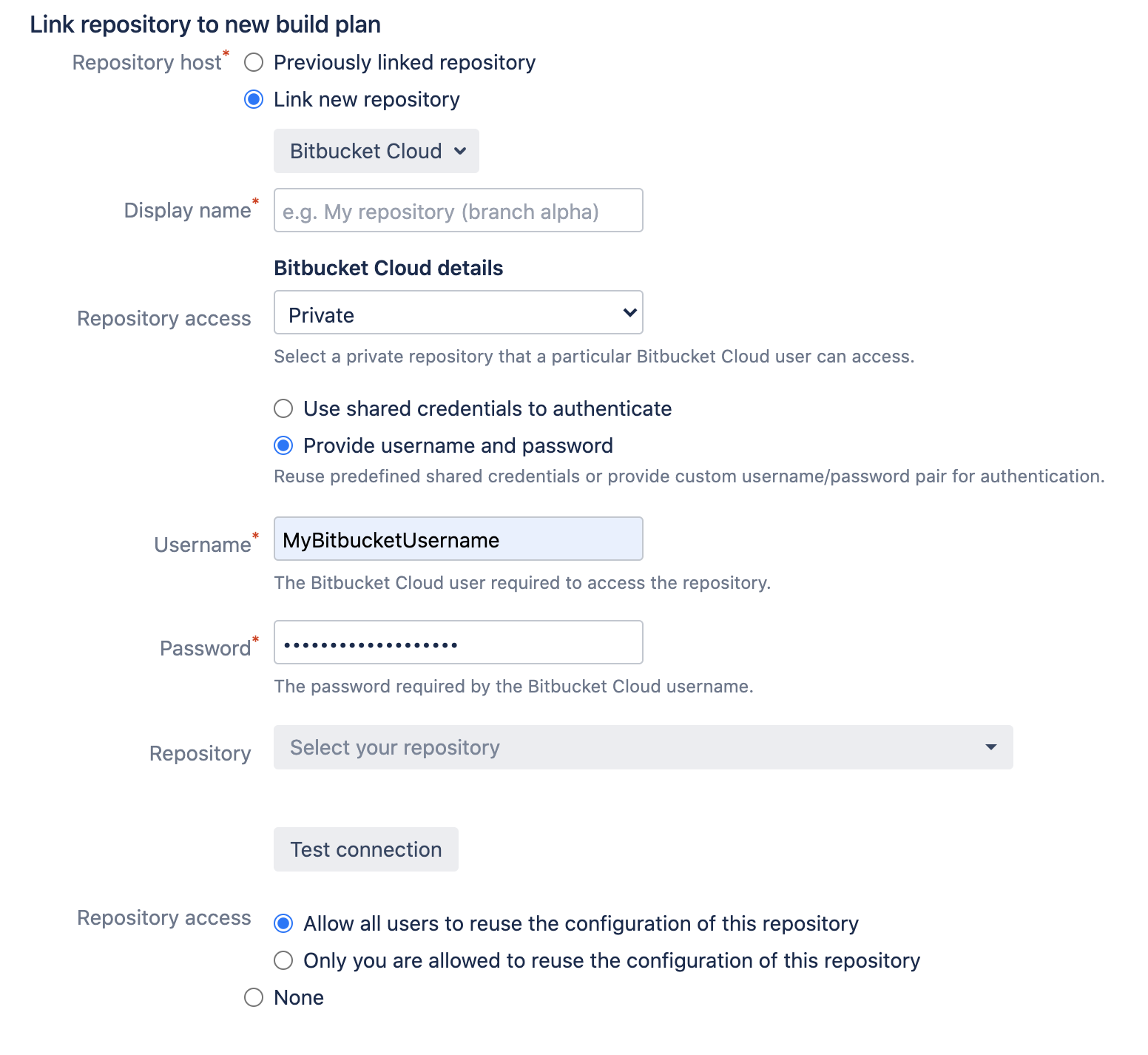The height and width of the screenshot is (1055, 1148).
Task: Click the caret in the repository selector
Action: [990, 747]
